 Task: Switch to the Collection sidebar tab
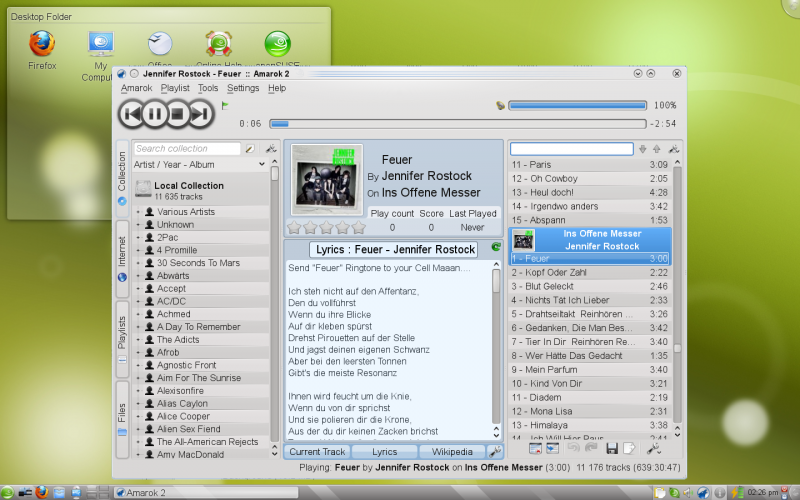click(122, 178)
